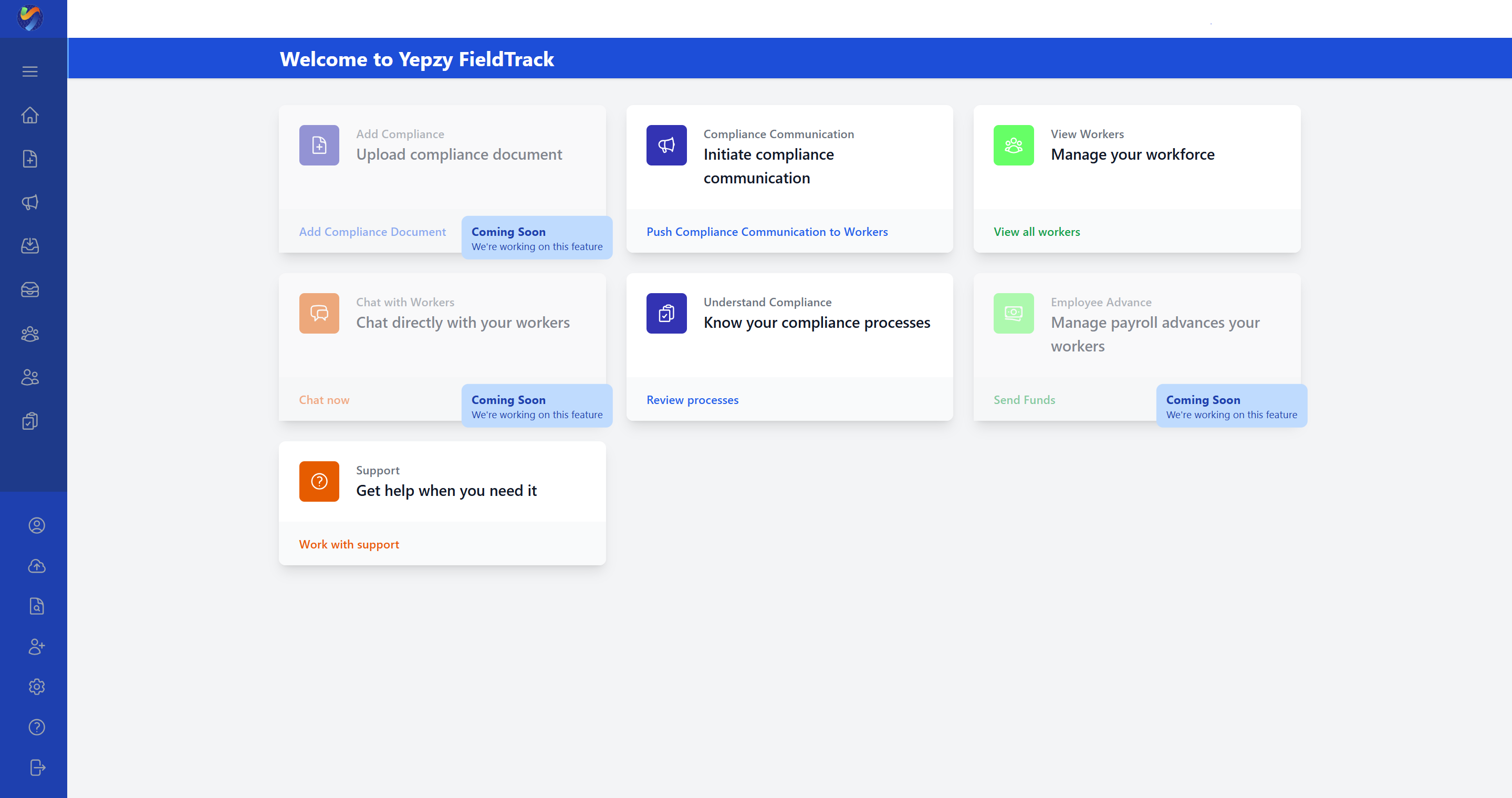Open the Home icon in the sidebar
This screenshot has height=798, width=1512.
(x=30, y=115)
